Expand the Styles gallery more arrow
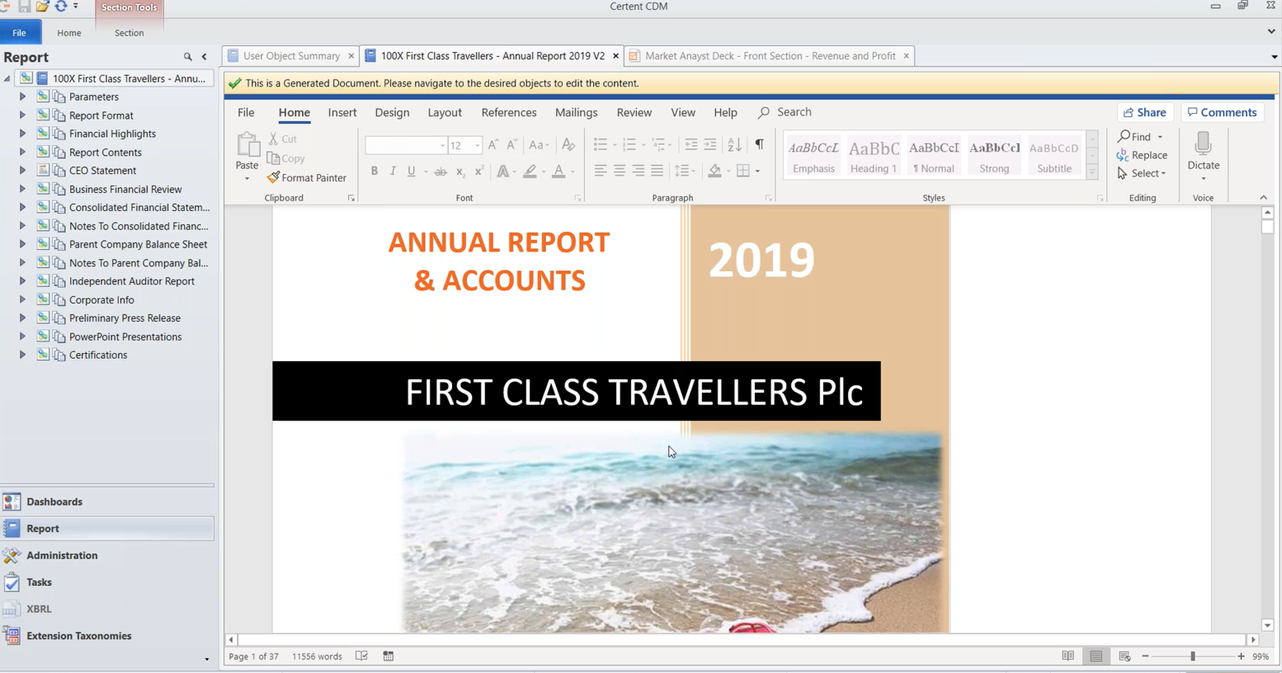This screenshot has height=673, width=1282. [x=1092, y=173]
